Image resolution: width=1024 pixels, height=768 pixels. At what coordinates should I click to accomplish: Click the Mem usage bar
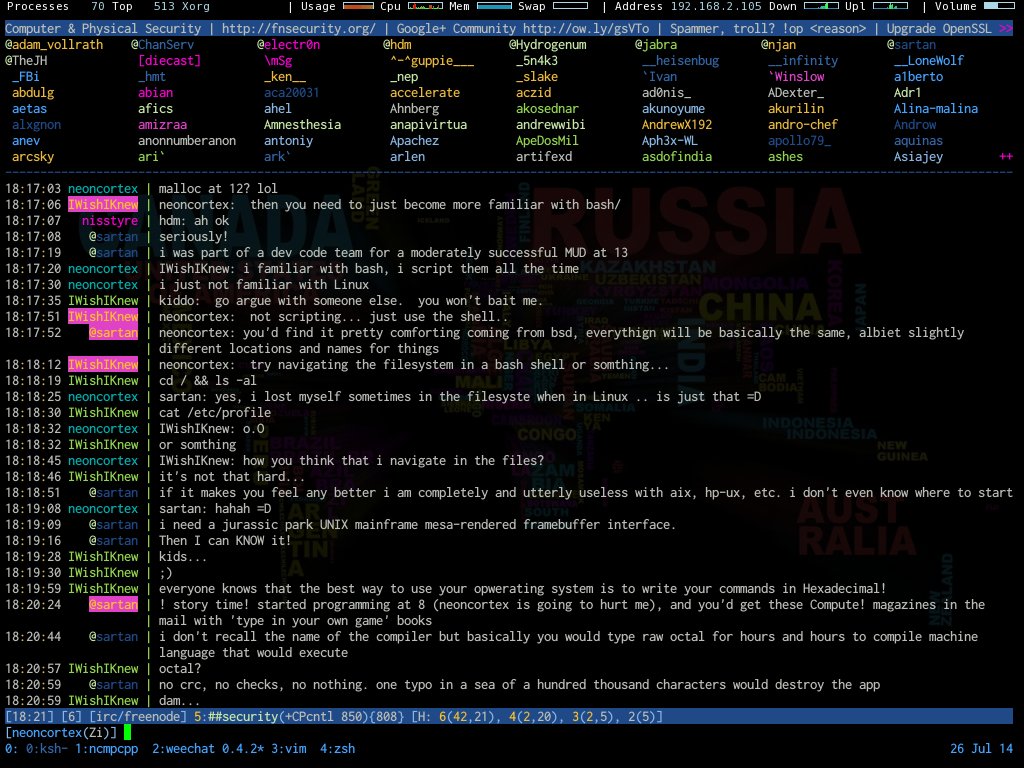(x=494, y=6)
